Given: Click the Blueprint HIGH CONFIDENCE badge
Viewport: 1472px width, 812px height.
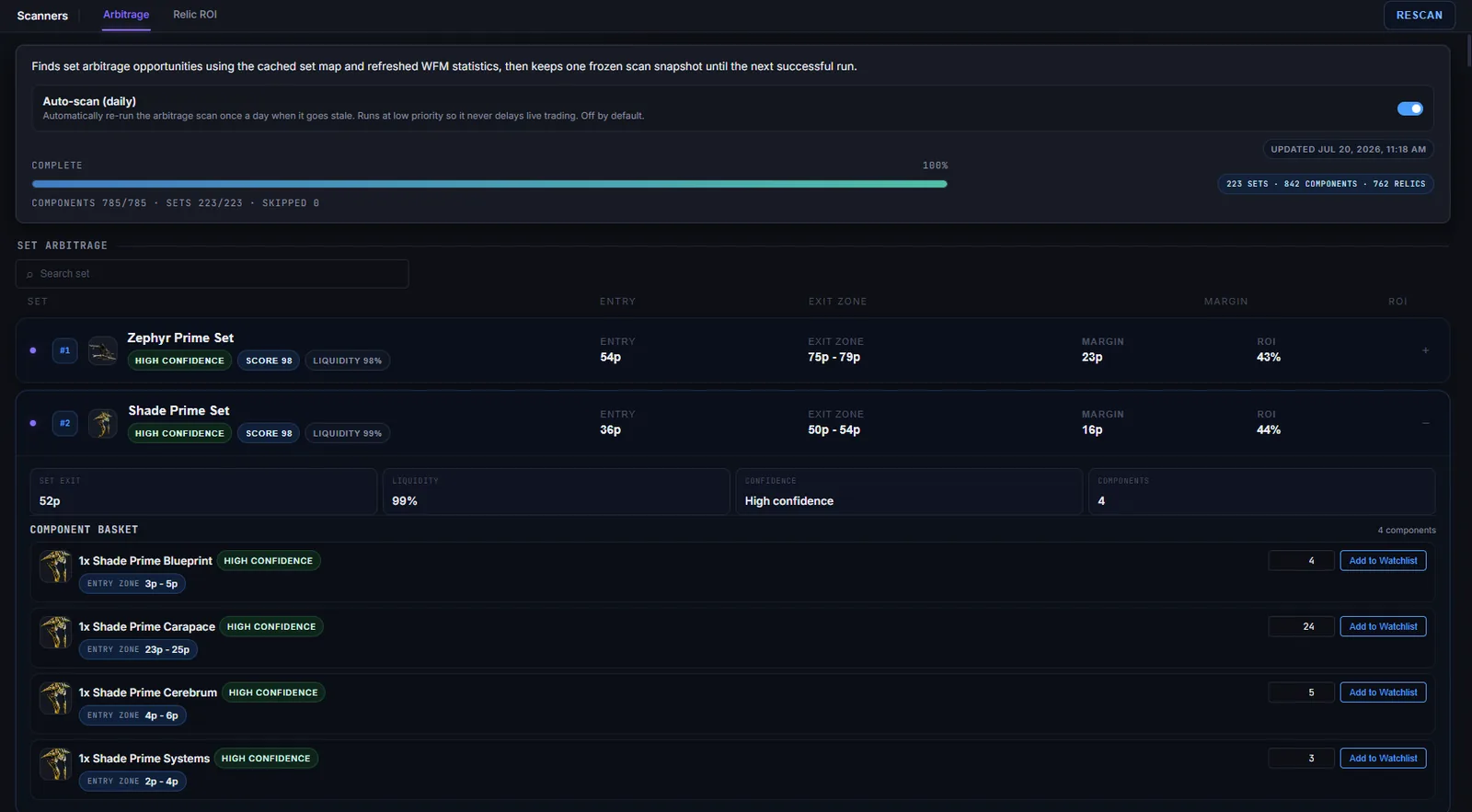Looking at the screenshot, I should click(269, 561).
